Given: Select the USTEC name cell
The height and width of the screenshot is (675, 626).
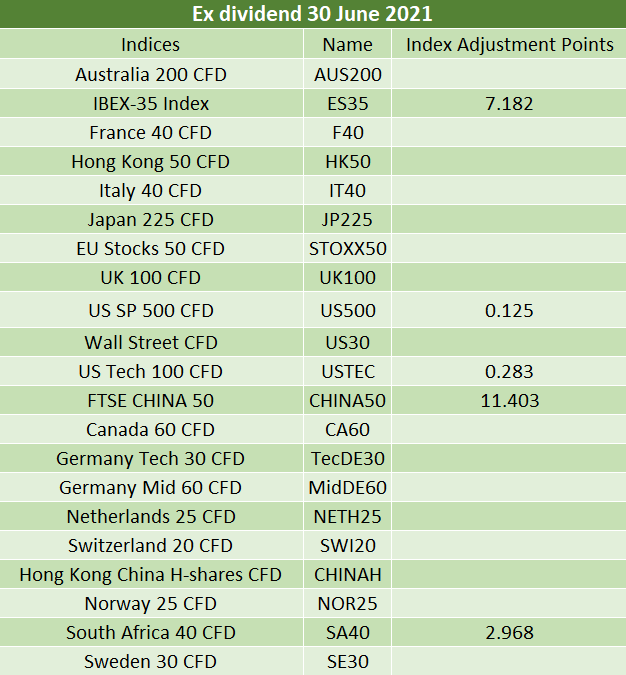Looking at the screenshot, I should pos(348,372).
